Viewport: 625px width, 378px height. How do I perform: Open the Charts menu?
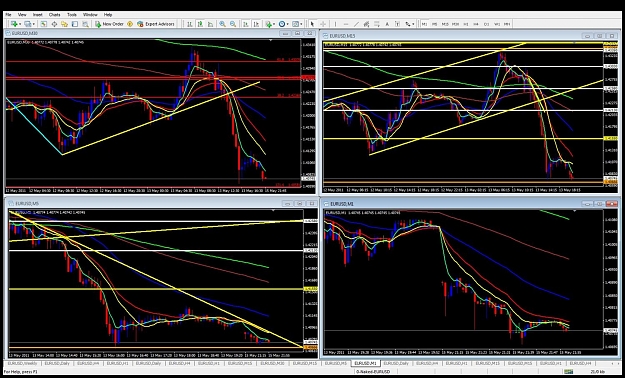[x=55, y=15]
